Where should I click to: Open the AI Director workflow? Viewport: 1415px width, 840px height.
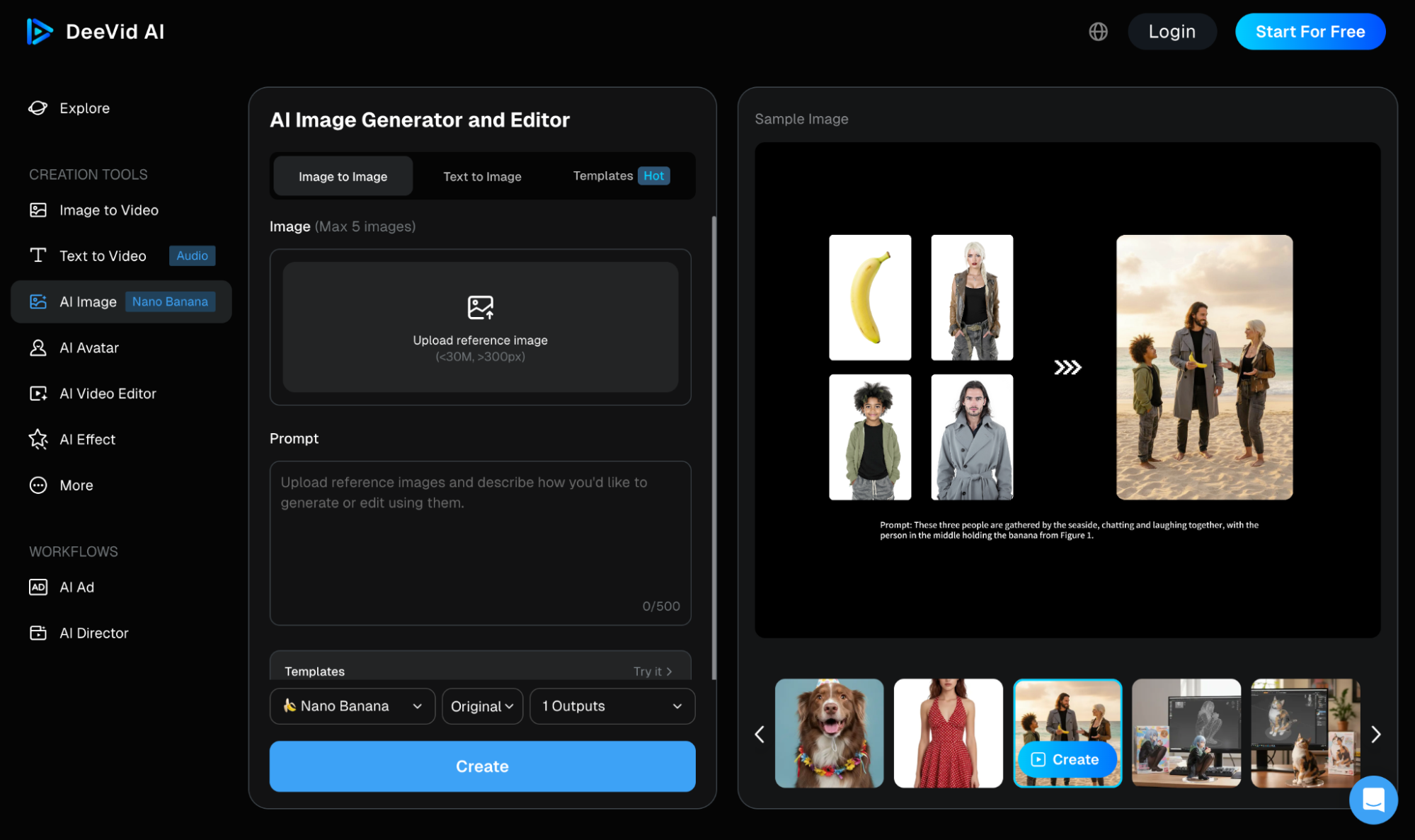pos(93,632)
